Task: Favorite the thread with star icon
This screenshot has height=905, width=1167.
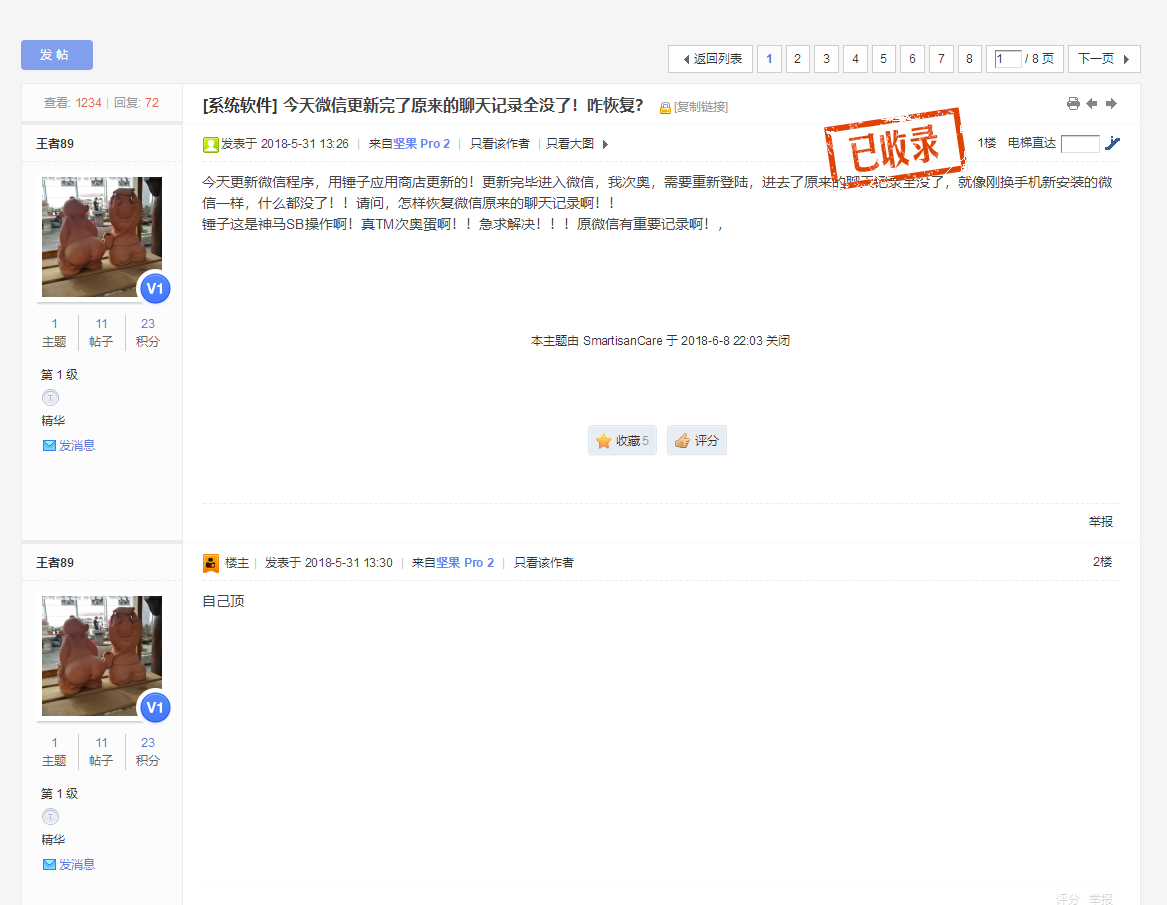Action: (x=622, y=441)
